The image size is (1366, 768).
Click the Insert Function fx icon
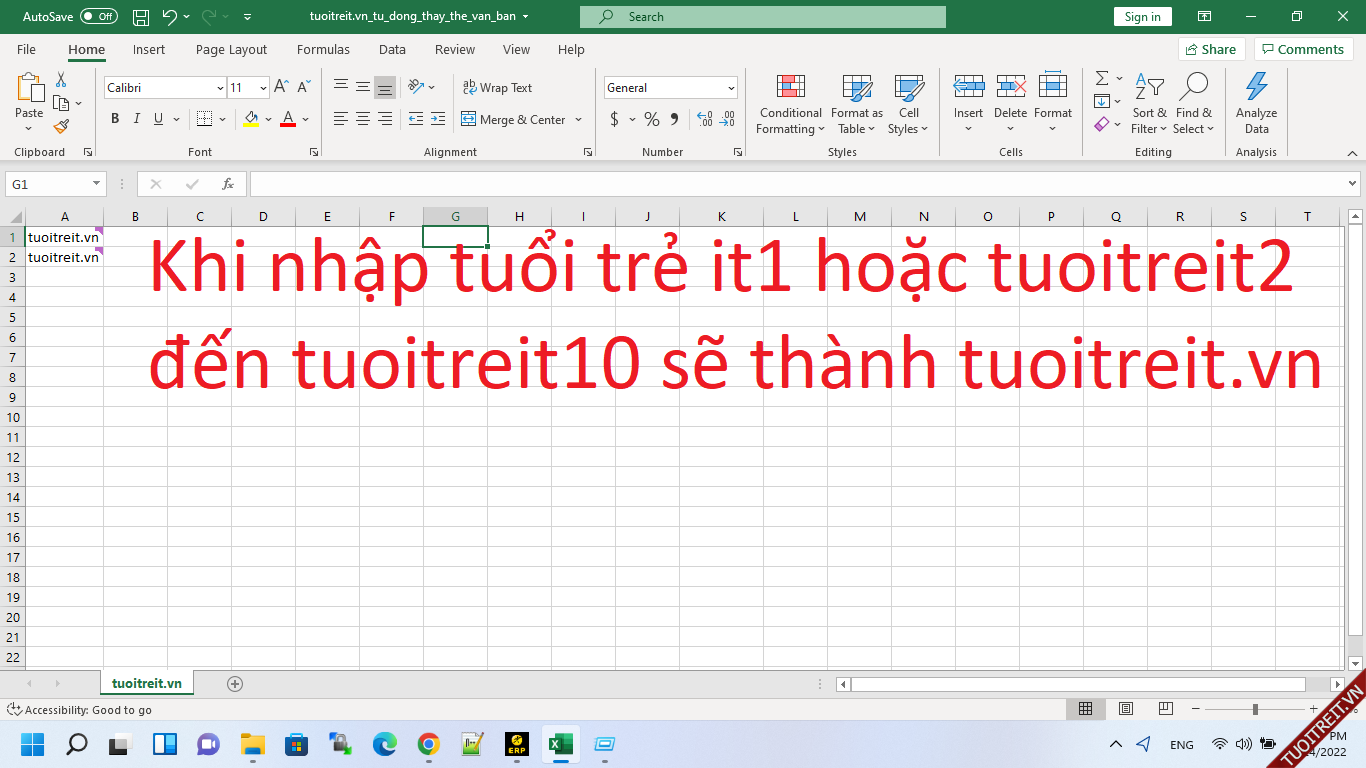[228, 184]
